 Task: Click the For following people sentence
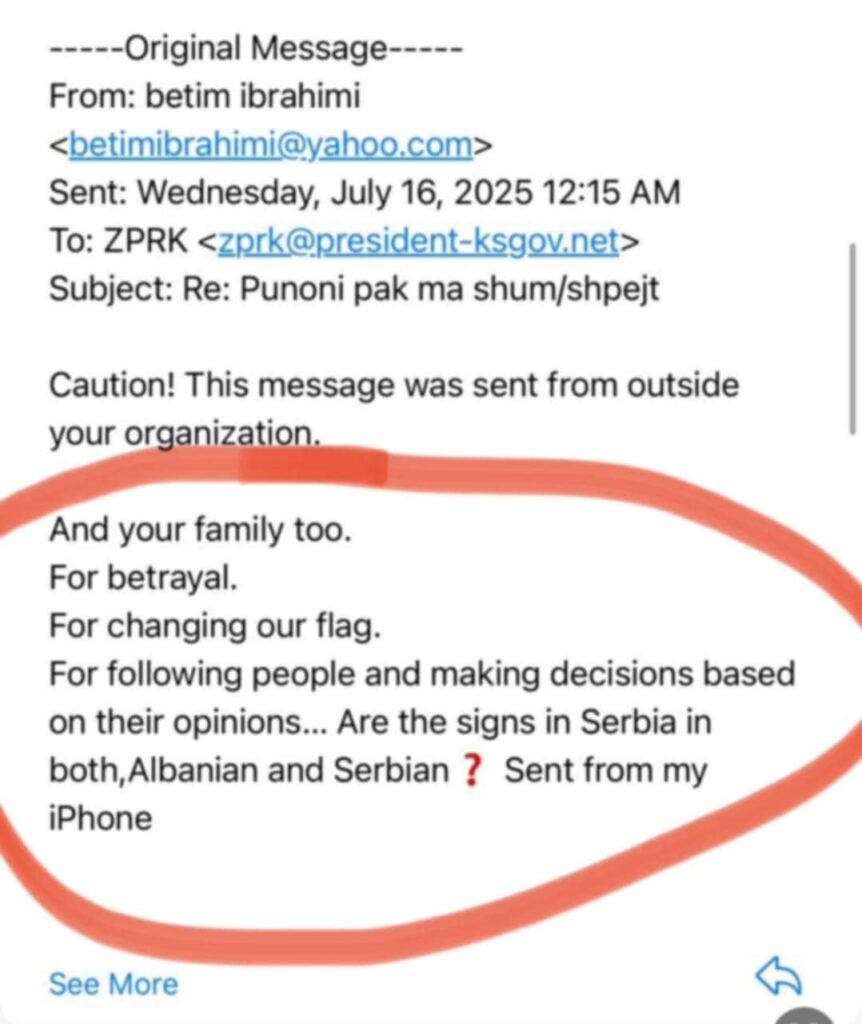[x=421, y=674]
